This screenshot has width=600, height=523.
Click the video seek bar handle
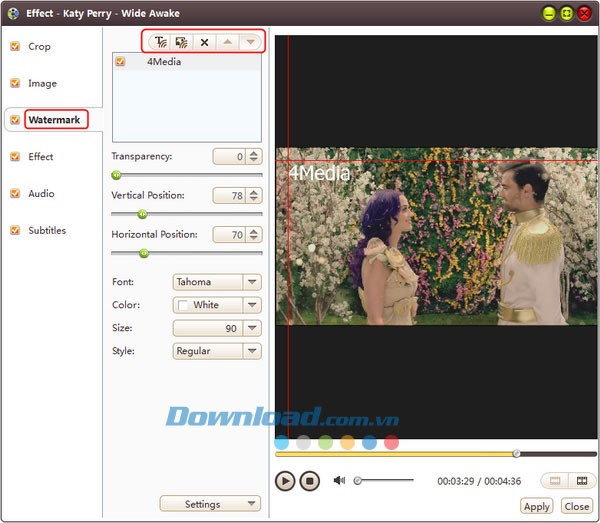tap(517, 454)
